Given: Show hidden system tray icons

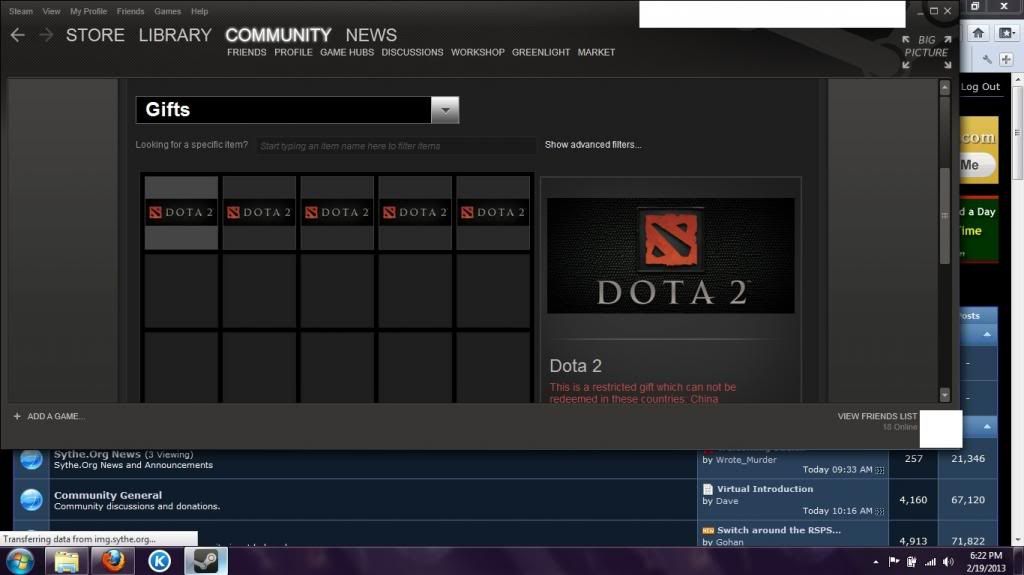Looking at the screenshot, I should click(875, 562).
